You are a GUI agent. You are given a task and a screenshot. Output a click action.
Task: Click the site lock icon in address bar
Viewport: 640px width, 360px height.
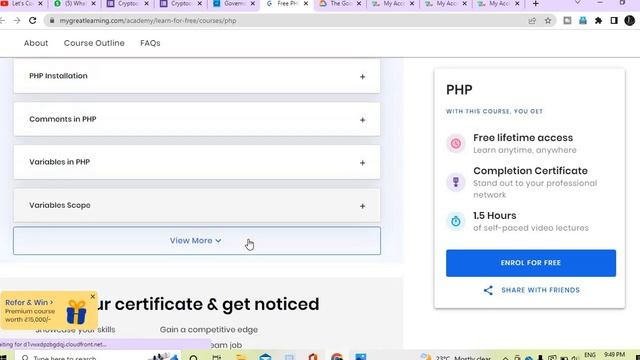(x=52, y=20)
